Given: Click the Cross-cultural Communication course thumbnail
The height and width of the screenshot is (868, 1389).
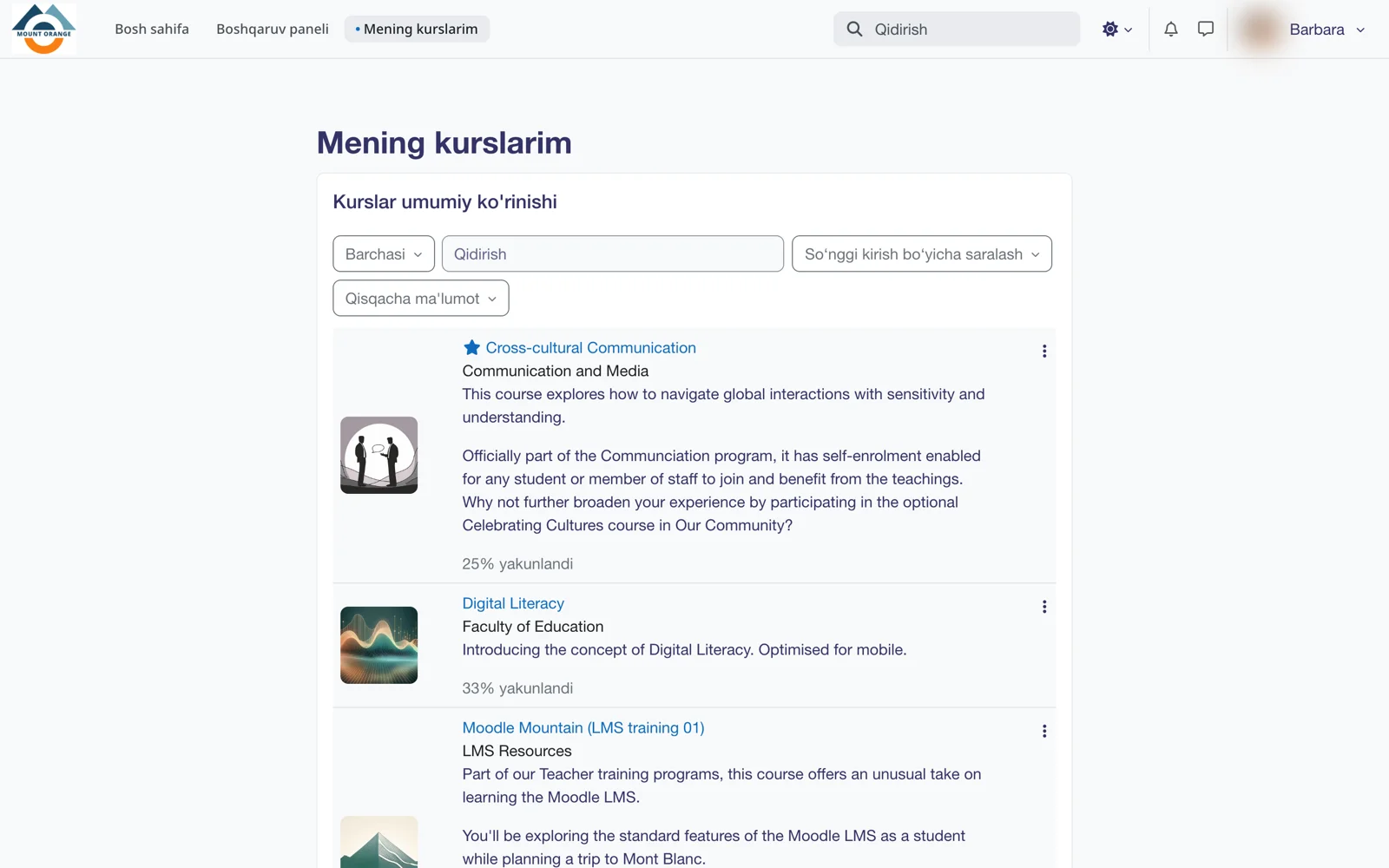Looking at the screenshot, I should point(379,455).
